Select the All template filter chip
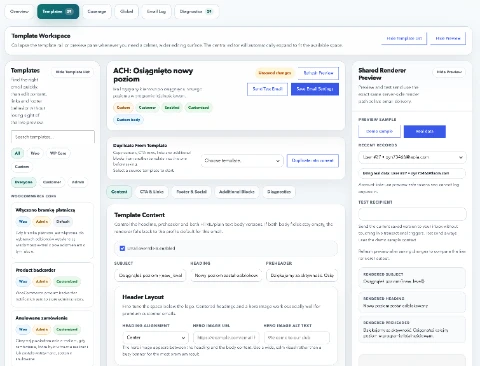The width and height of the screenshot is (480, 366). (17, 153)
